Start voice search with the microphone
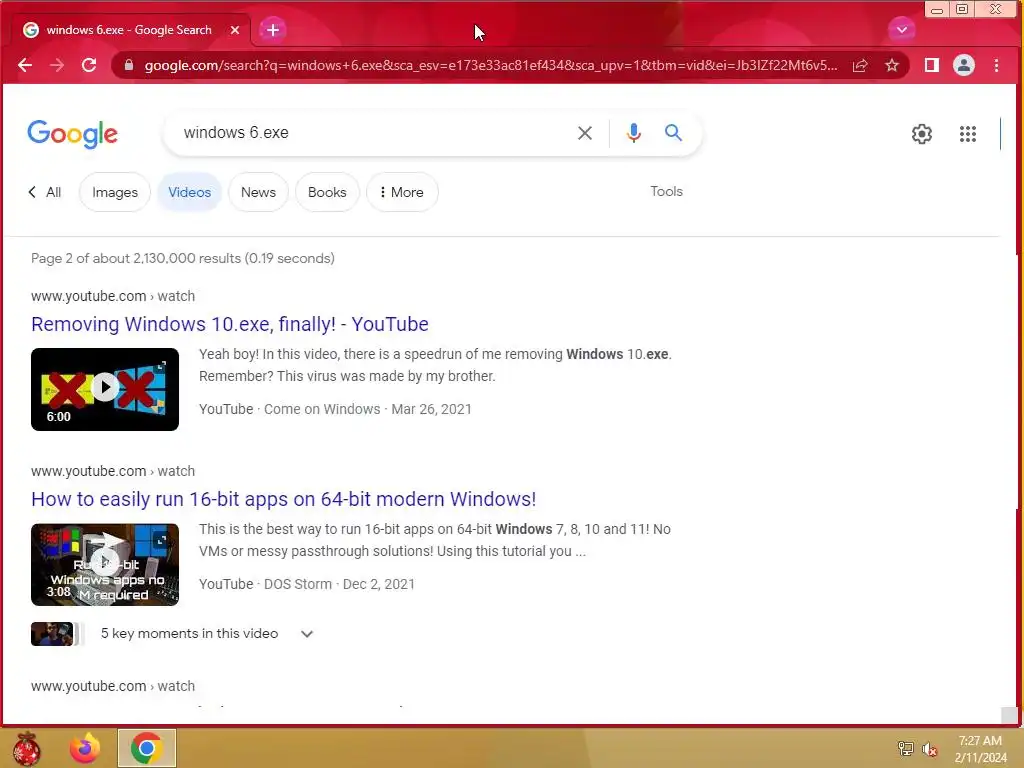 633,133
